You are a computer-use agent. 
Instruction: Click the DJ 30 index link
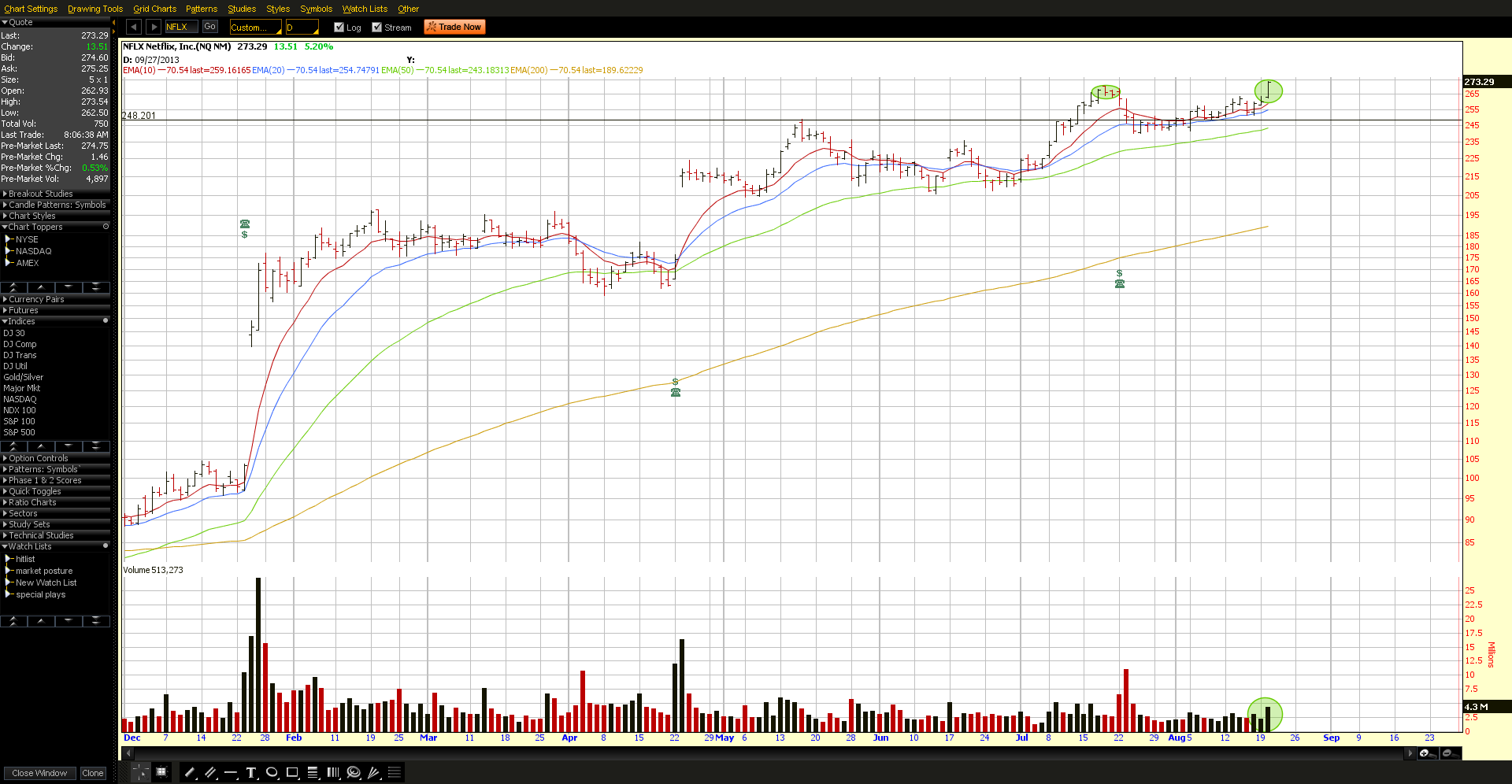click(x=14, y=333)
